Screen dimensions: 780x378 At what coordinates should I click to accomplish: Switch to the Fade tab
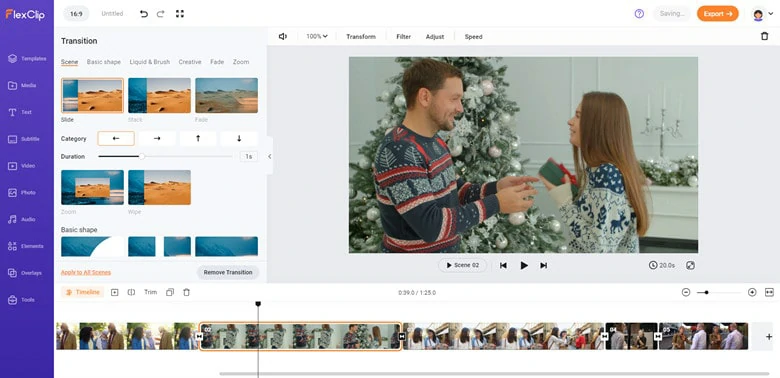(217, 62)
